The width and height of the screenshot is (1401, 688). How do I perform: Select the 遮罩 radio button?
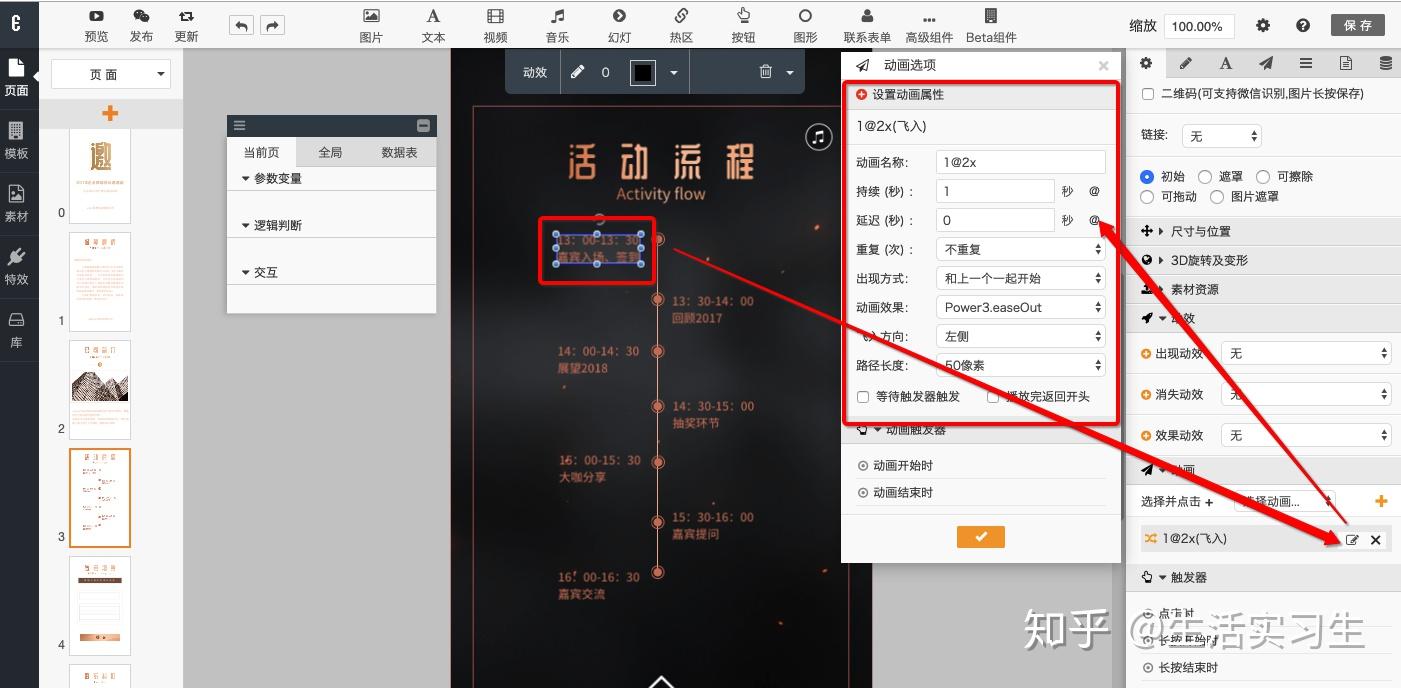click(x=1205, y=176)
